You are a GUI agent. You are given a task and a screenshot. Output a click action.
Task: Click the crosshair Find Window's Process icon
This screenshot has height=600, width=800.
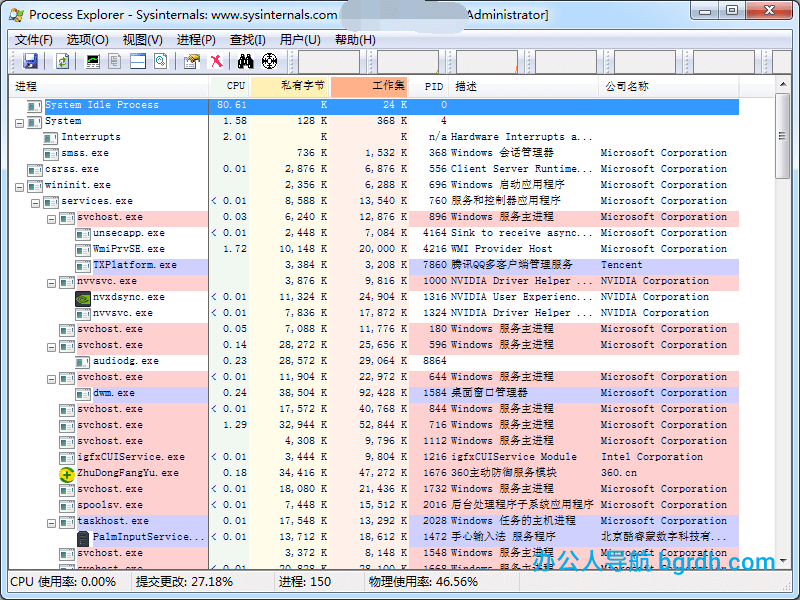[x=269, y=62]
